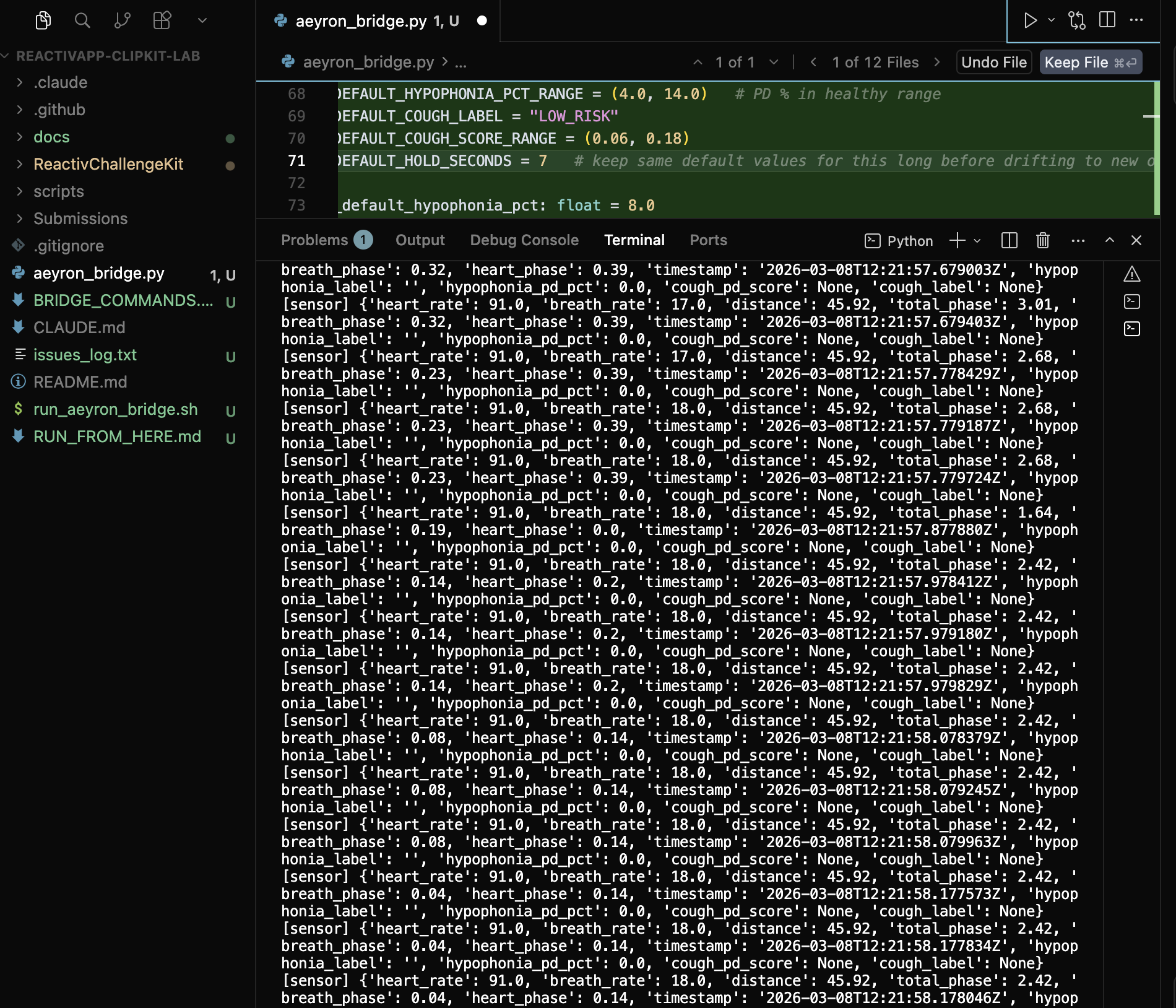Screen dimensions: 1176x1008
Task: Open changes compare icon in editor toolbar
Action: [1077, 20]
